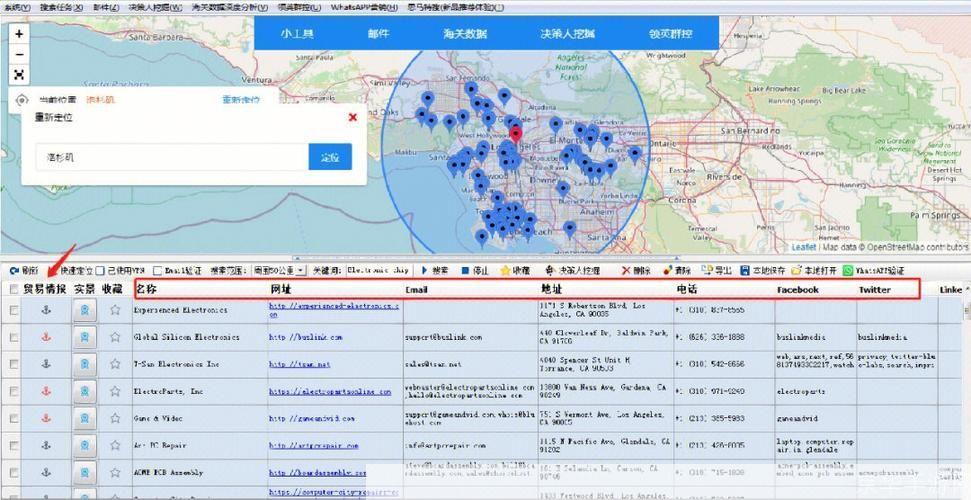
Task: Open the busslink.com website link
Action: coord(305,337)
